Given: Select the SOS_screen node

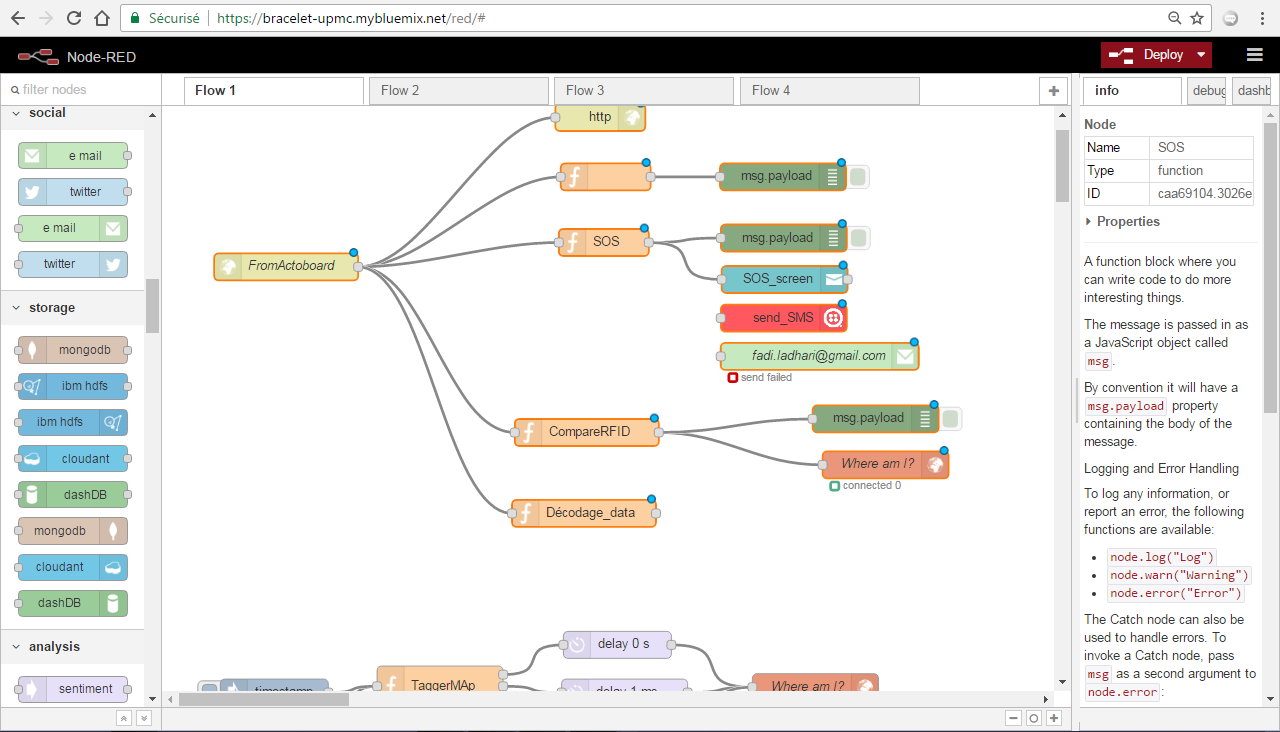Looking at the screenshot, I should 784,279.
